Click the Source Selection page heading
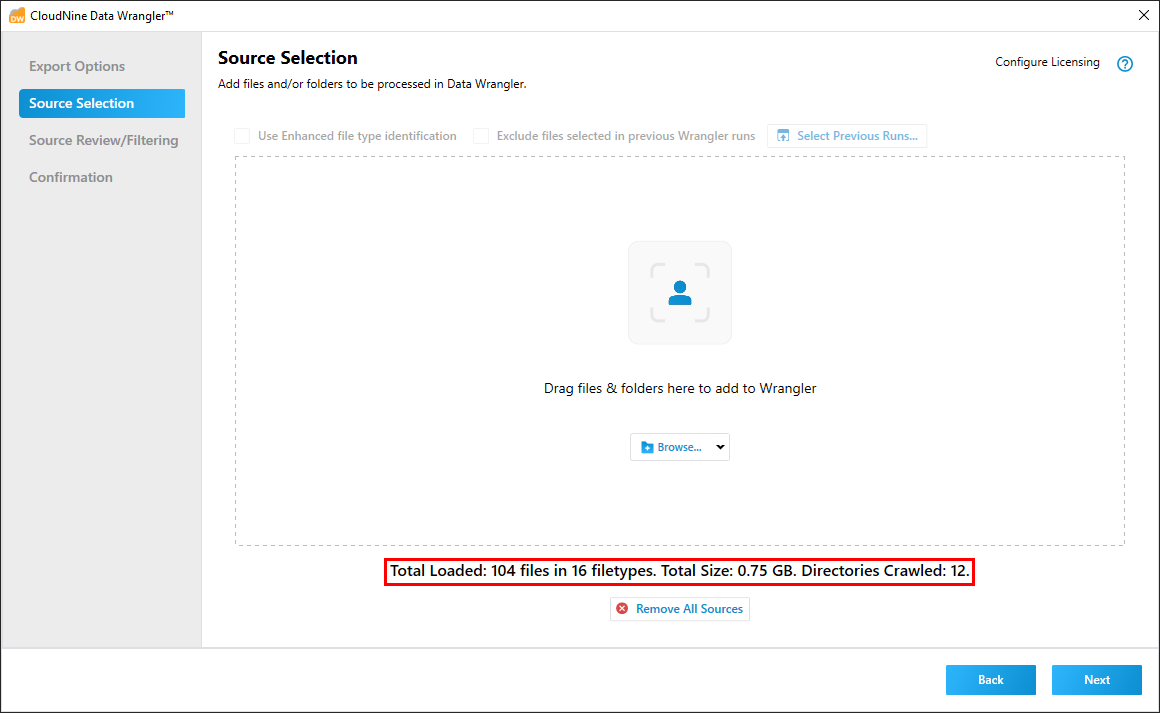This screenshot has height=713, width=1160. (288, 58)
